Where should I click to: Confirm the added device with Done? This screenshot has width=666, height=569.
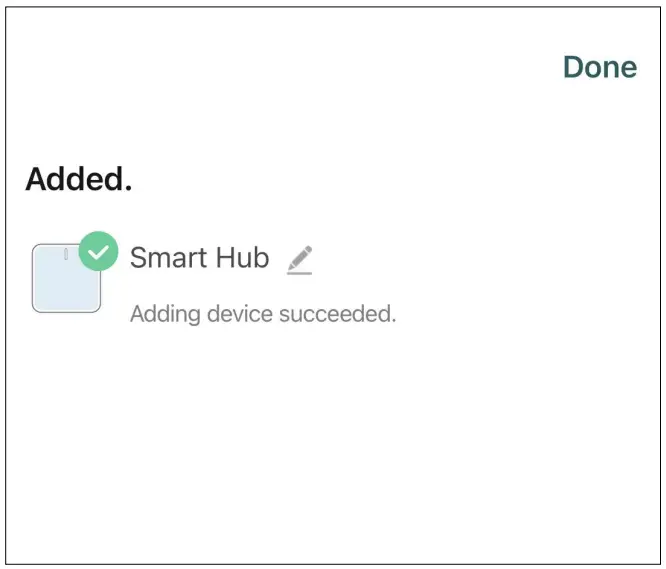pos(599,67)
